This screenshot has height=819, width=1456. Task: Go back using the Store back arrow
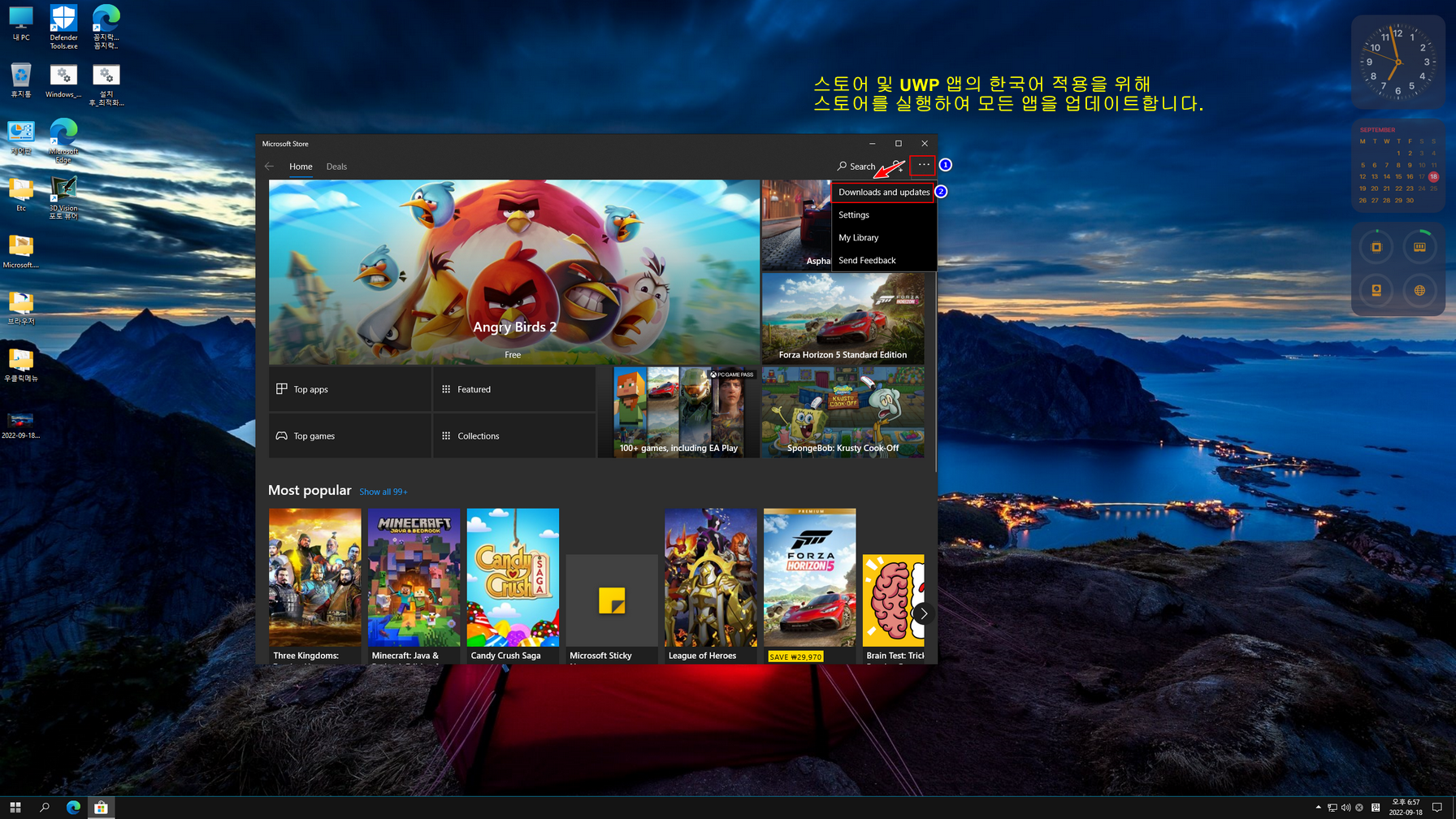[270, 167]
